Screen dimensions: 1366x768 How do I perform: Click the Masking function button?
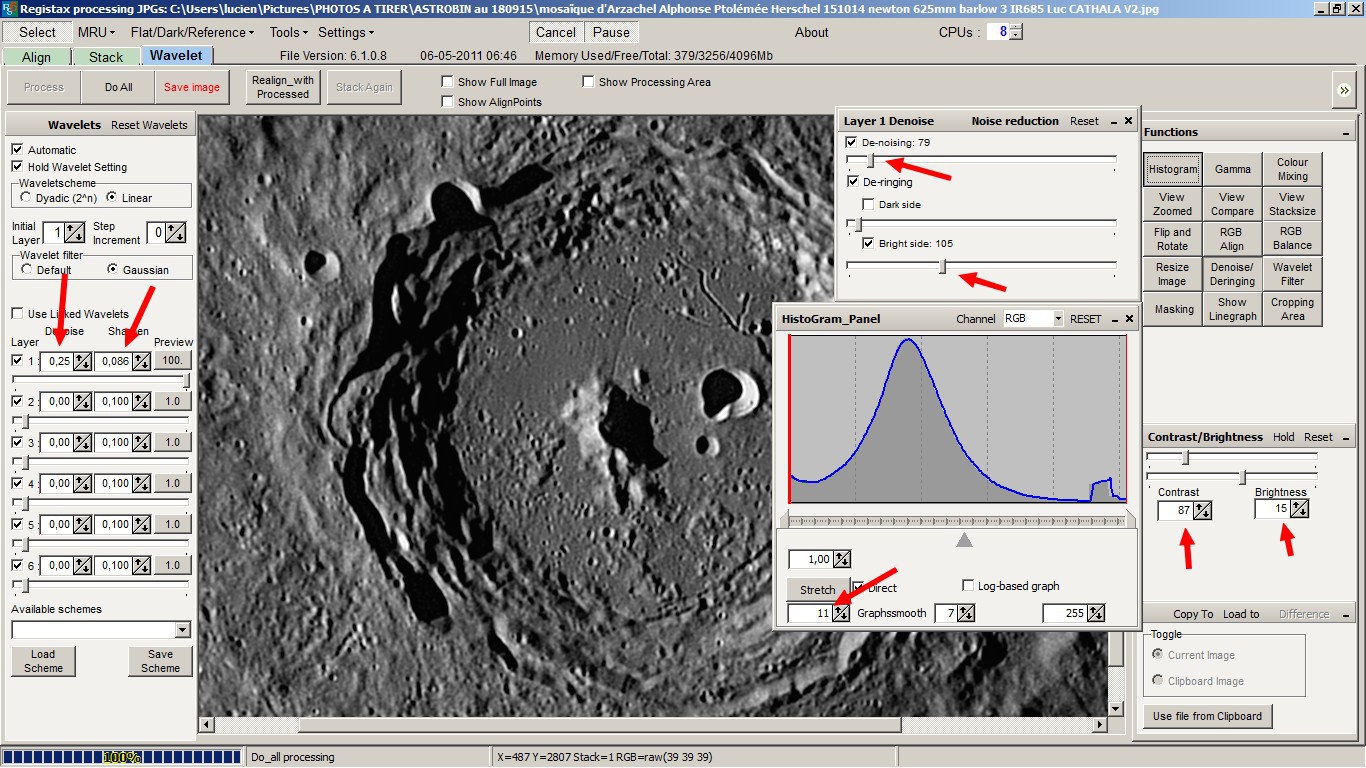coord(1173,309)
